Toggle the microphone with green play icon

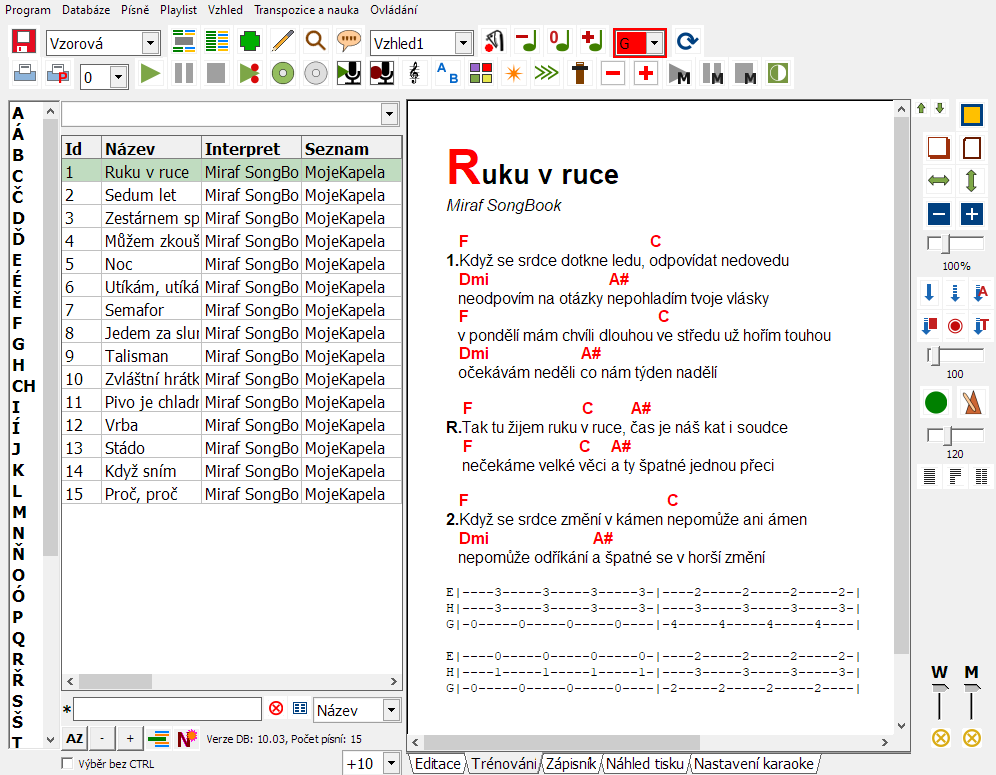(349, 74)
